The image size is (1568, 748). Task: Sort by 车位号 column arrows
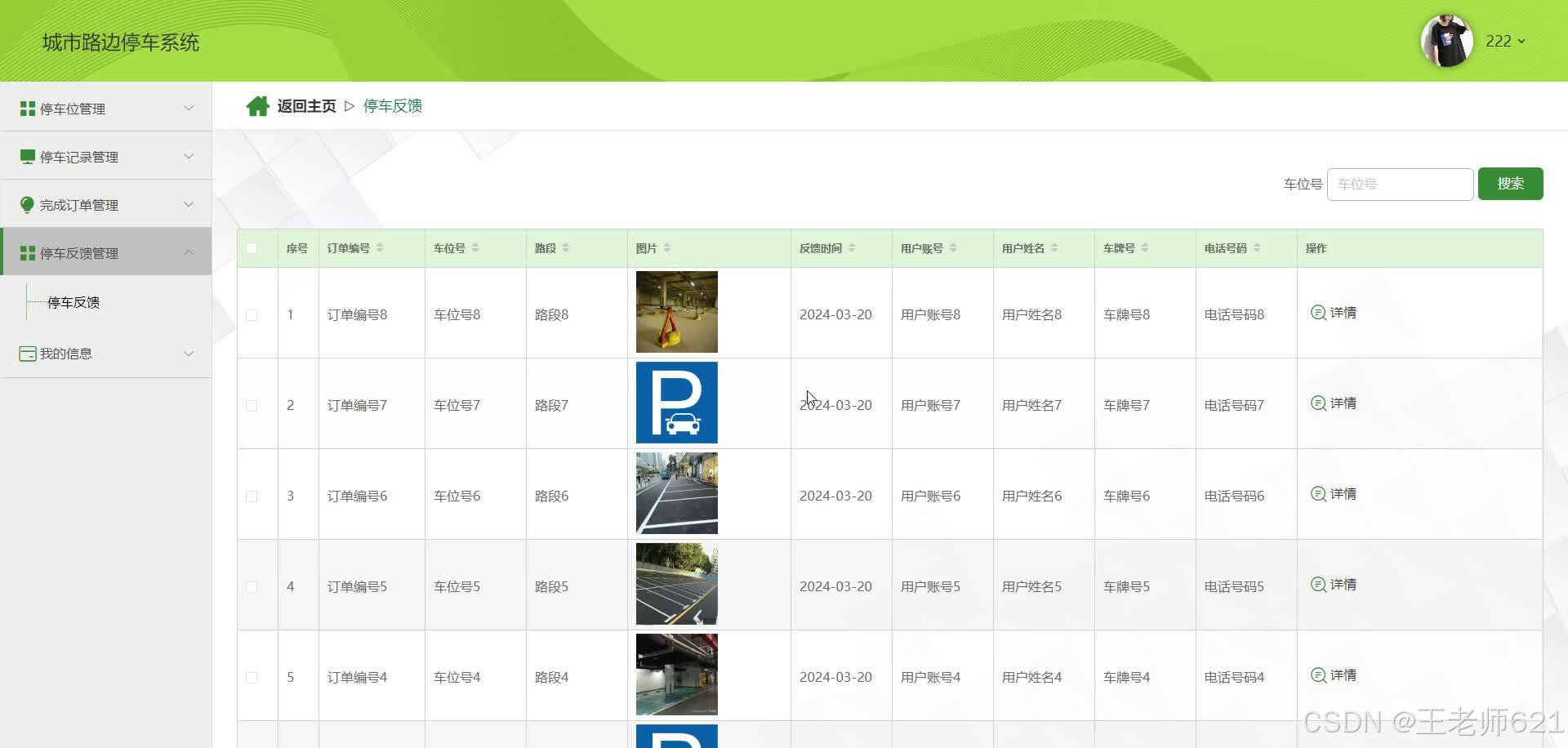click(475, 248)
